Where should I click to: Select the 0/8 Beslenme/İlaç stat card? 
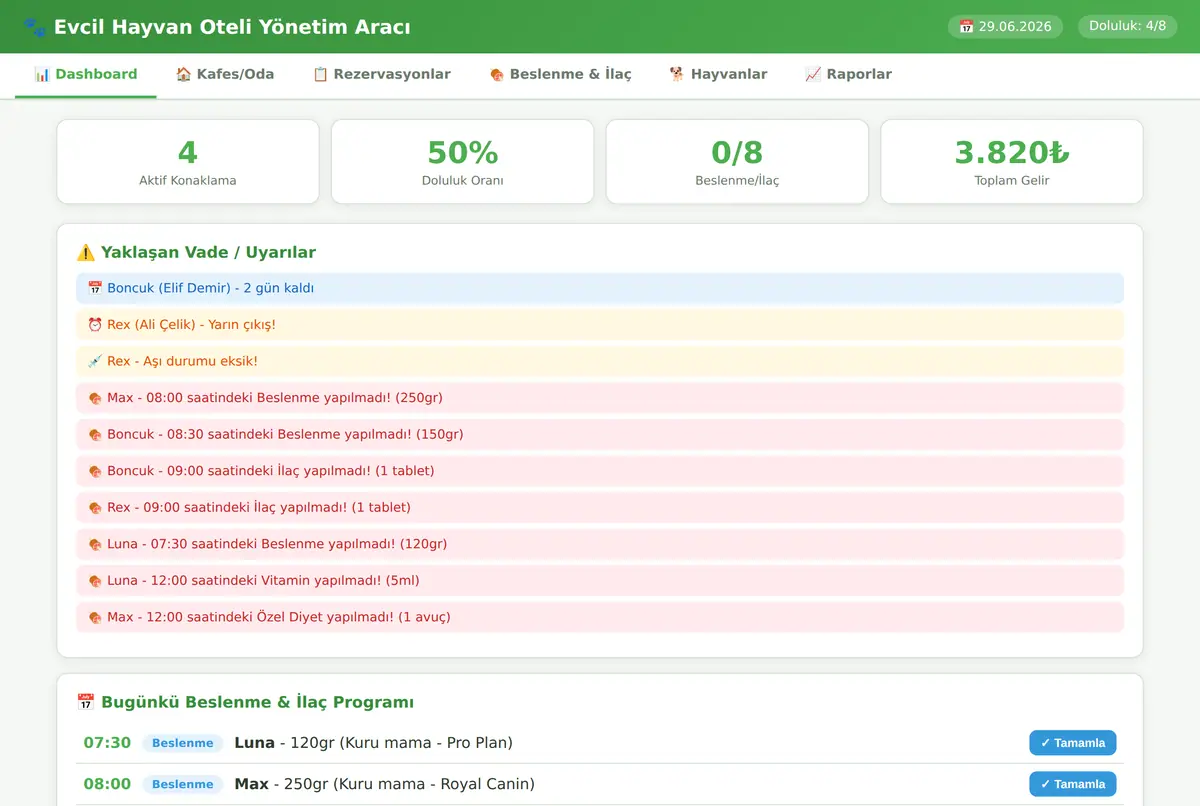737,162
